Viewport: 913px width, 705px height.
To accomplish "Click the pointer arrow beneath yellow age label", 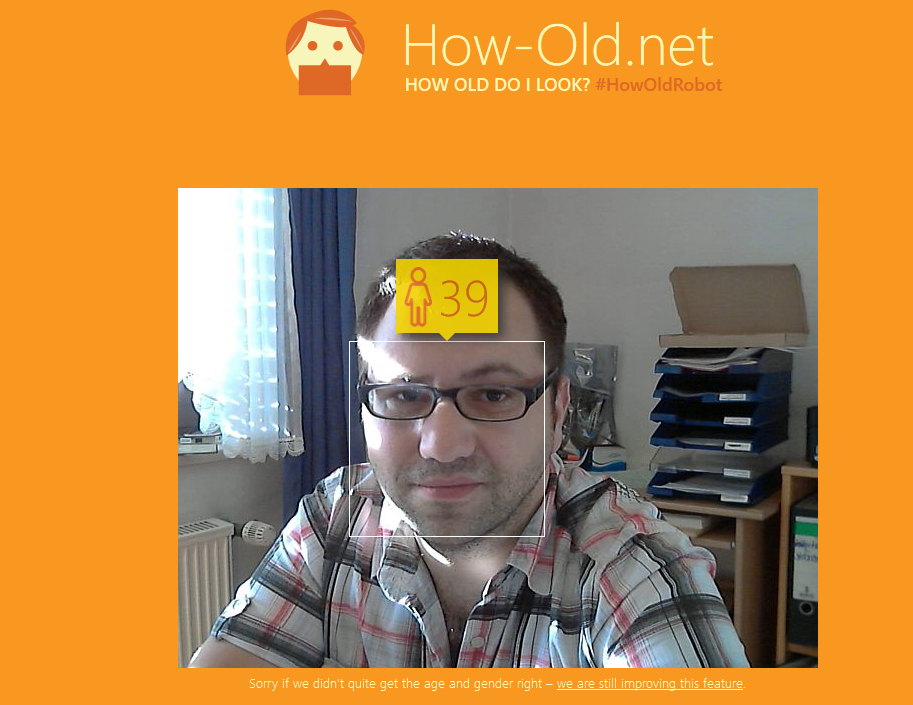I will click(x=447, y=336).
